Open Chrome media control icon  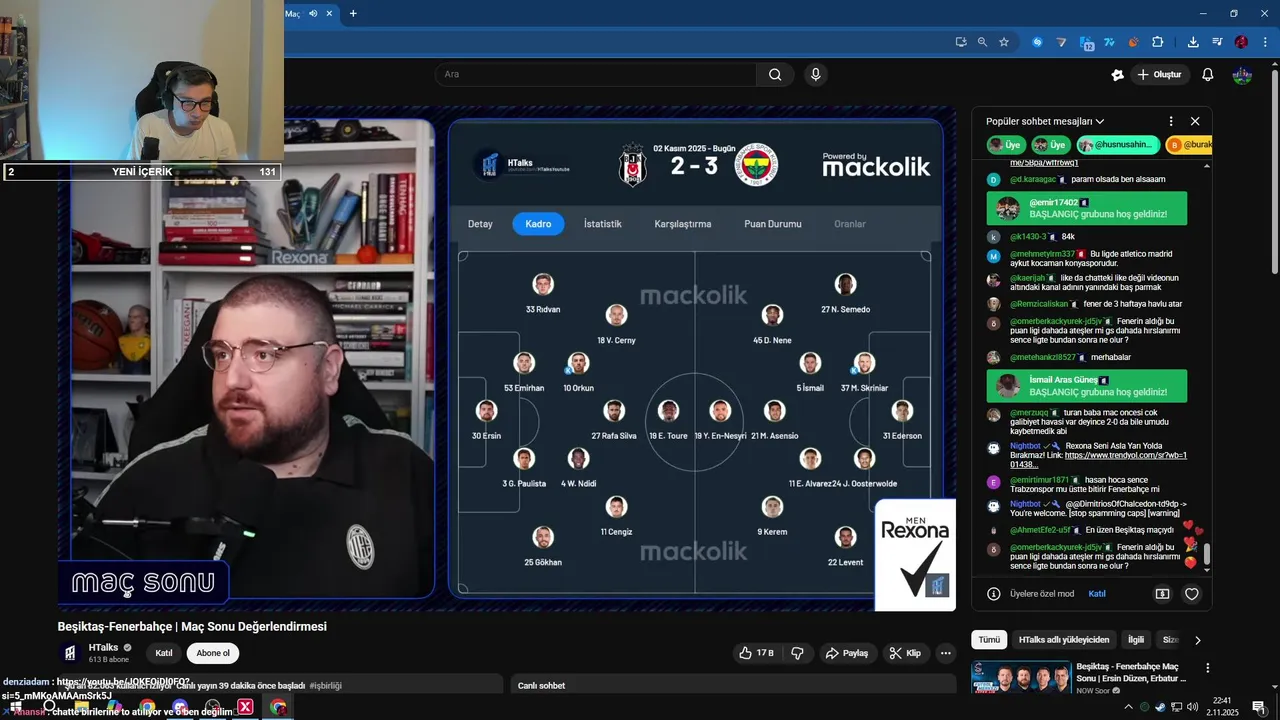(x=1217, y=42)
